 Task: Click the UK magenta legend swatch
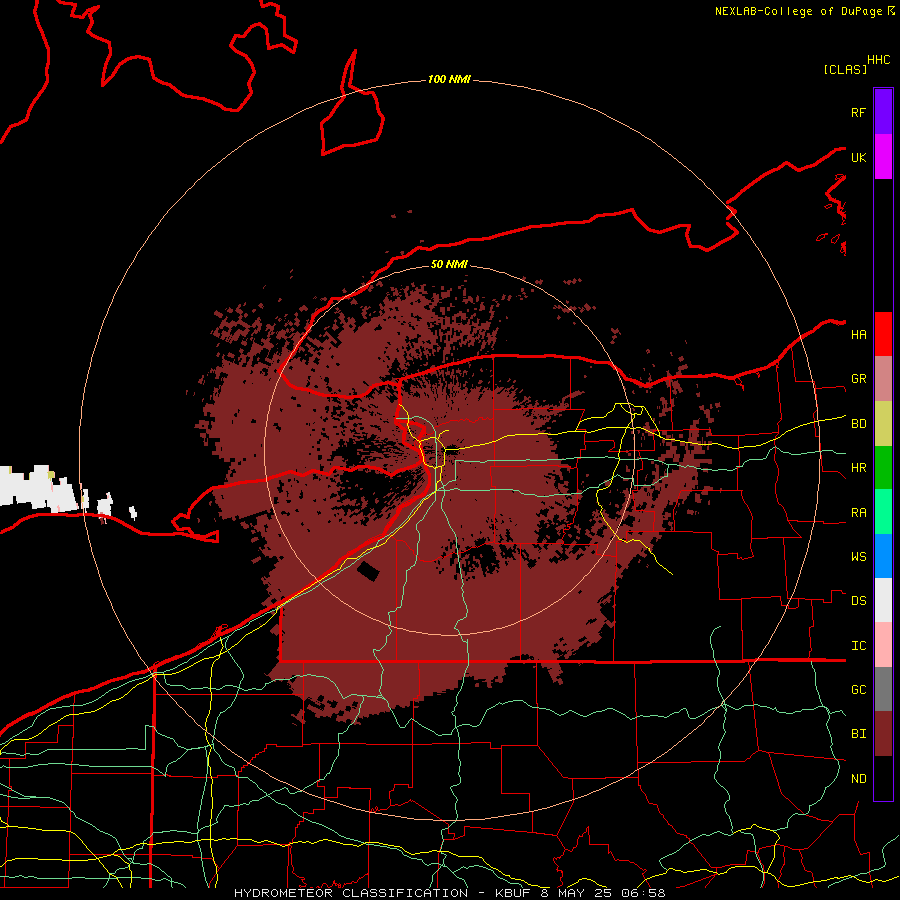pyautogui.click(x=883, y=157)
